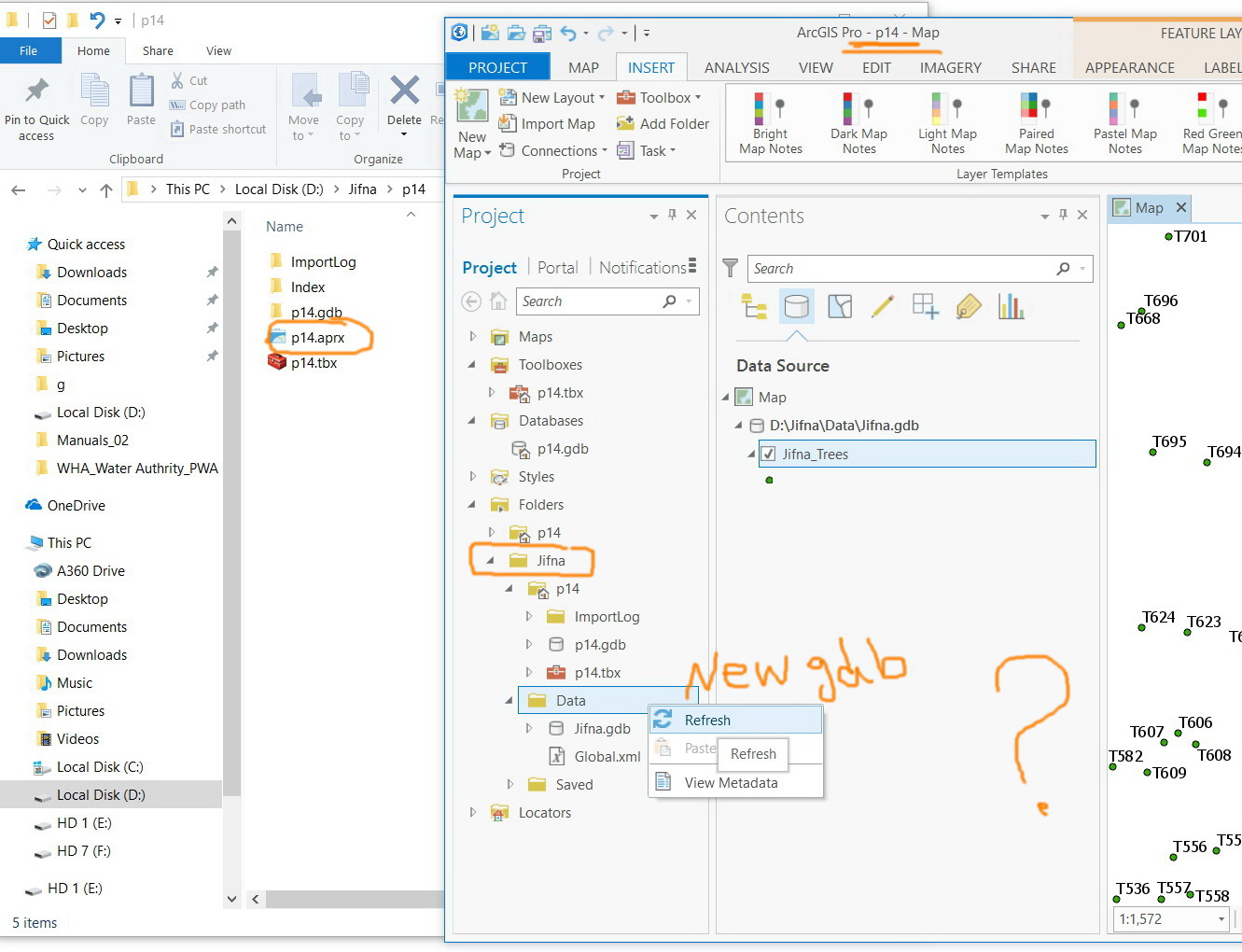
Task: Toggle auto-hide pin on Project pane
Action: pos(672,215)
